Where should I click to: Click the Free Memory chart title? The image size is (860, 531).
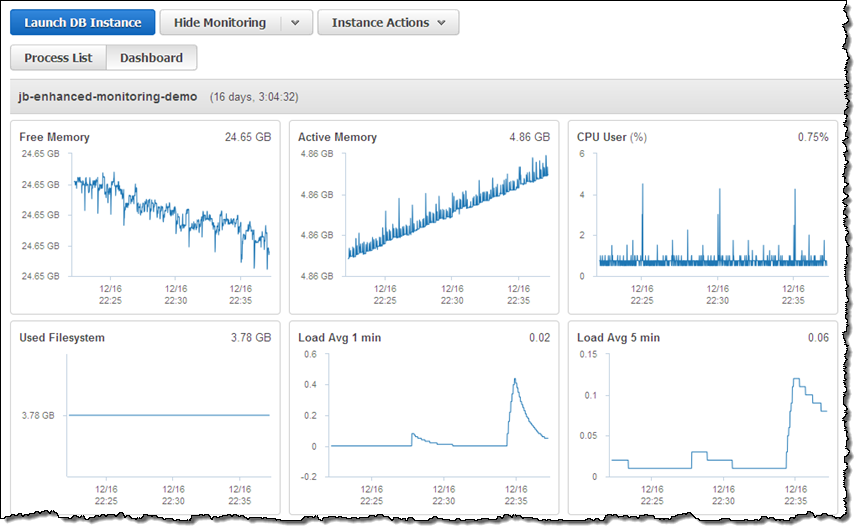(x=54, y=137)
